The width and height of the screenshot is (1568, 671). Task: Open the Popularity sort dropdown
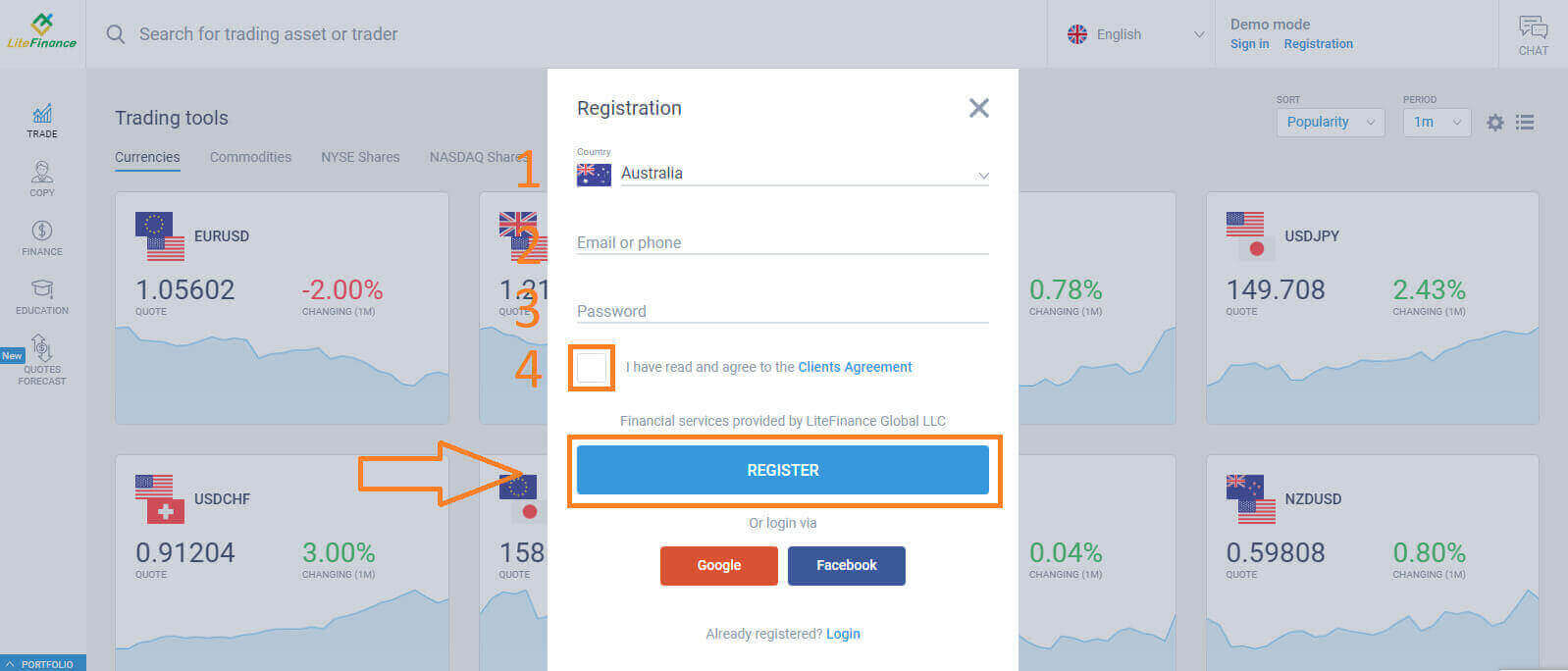(1330, 123)
